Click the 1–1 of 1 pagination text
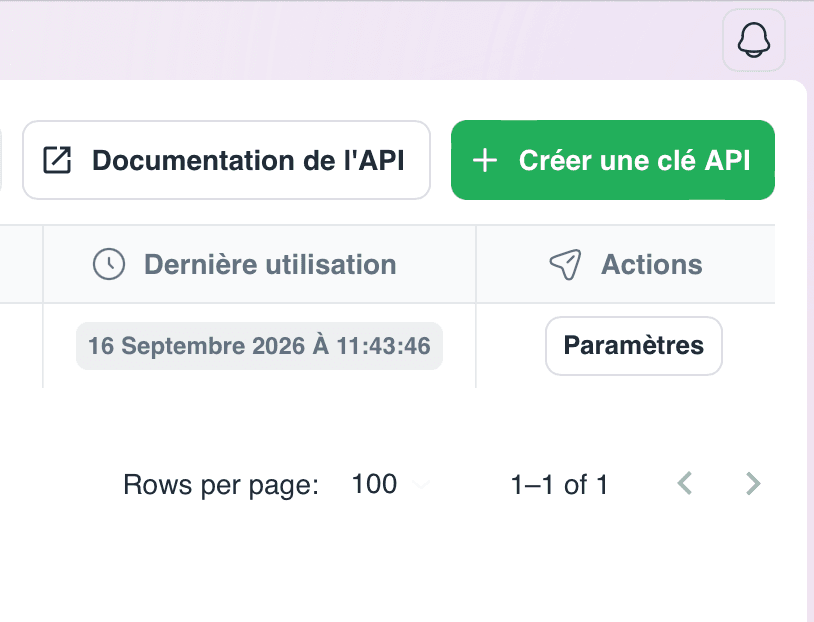 tap(559, 484)
